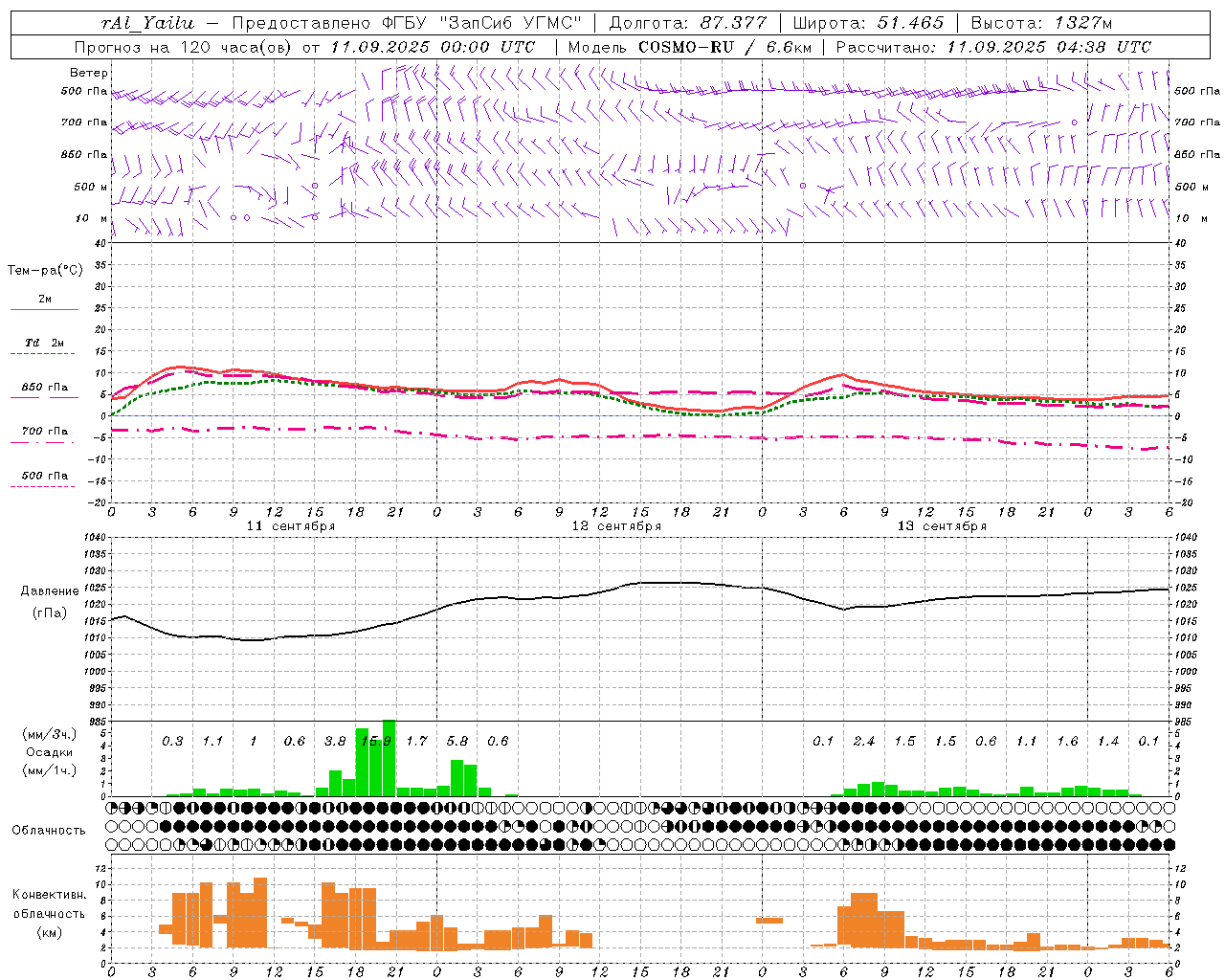Click the Тем-ра(°C) legend heading
This screenshot has width=1225, height=980.
(45, 271)
